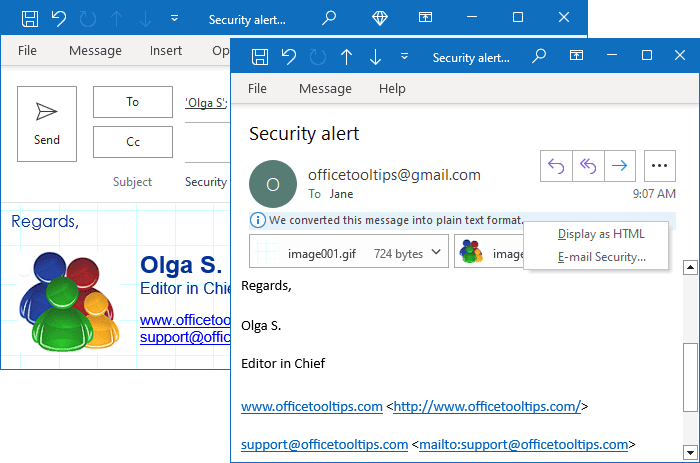
Task: Click mailto:support@officetooltips.com link
Action: [524, 445]
